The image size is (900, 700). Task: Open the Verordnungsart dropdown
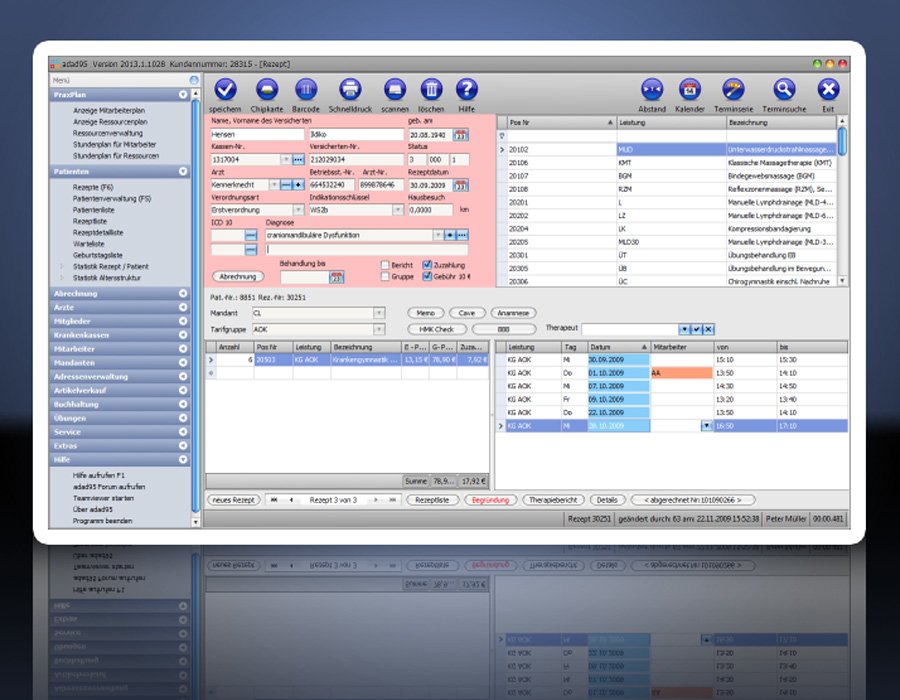click(297, 211)
